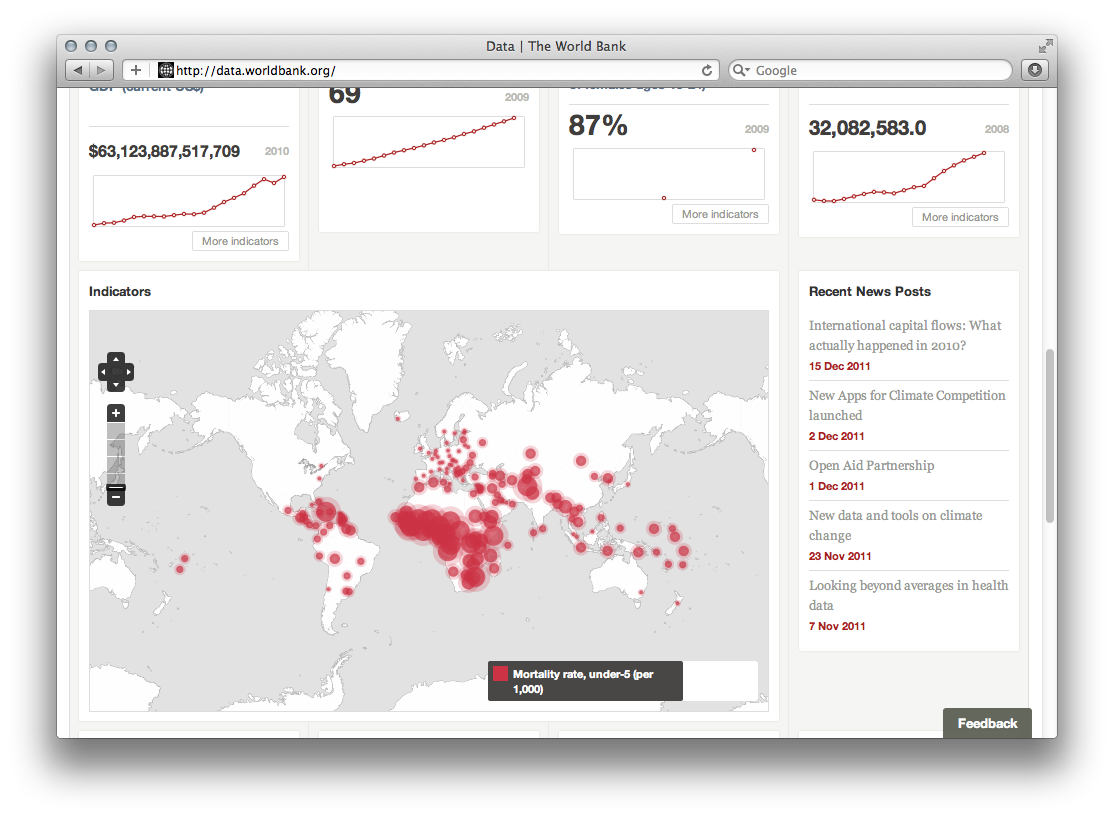Set a zoom level on the map slider track
Image resolution: width=1114 pixels, height=817 pixels.
click(116, 455)
